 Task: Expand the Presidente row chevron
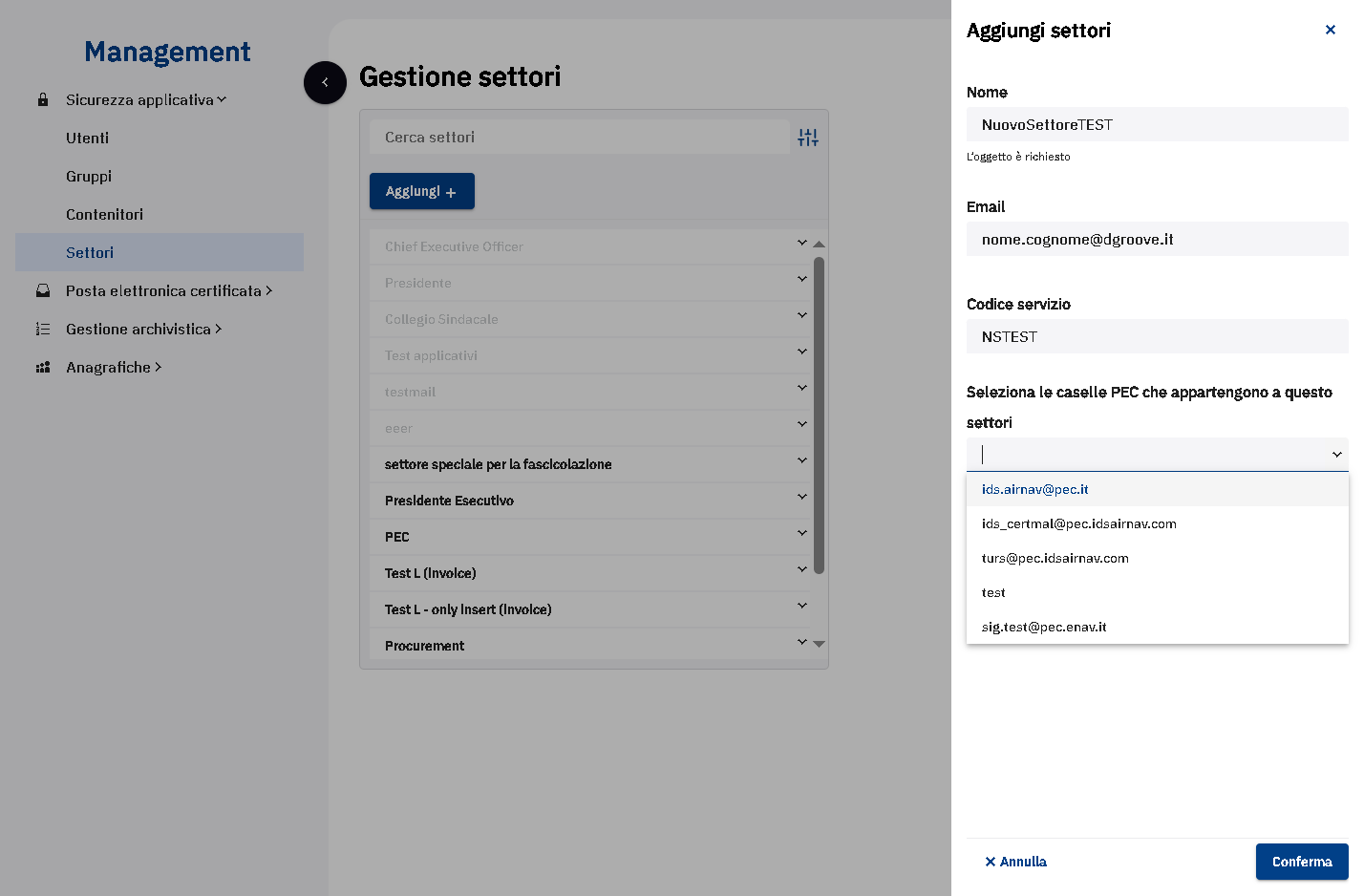pyautogui.click(x=802, y=279)
